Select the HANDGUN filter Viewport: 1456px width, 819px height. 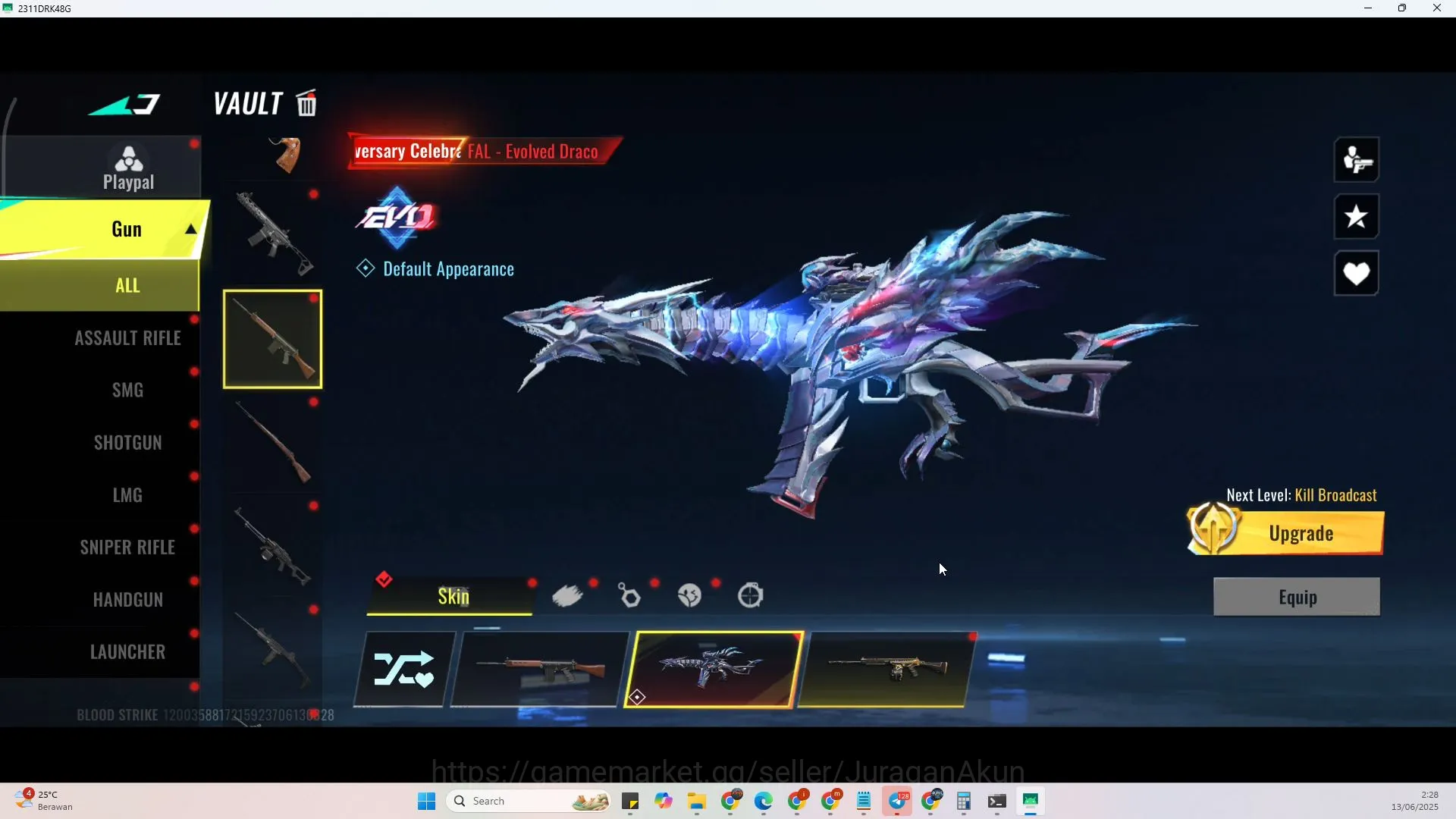tap(127, 600)
